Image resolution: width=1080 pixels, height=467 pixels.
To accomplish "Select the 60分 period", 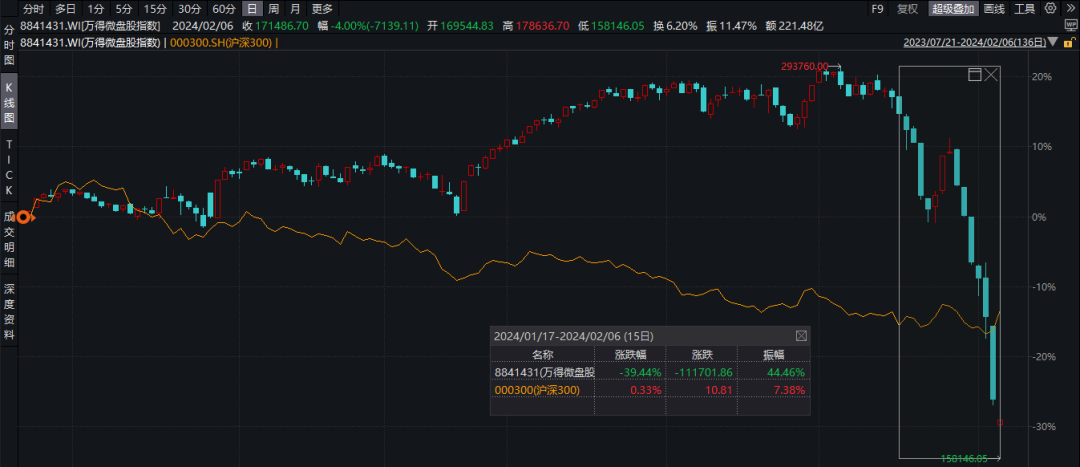I will pos(223,9).
